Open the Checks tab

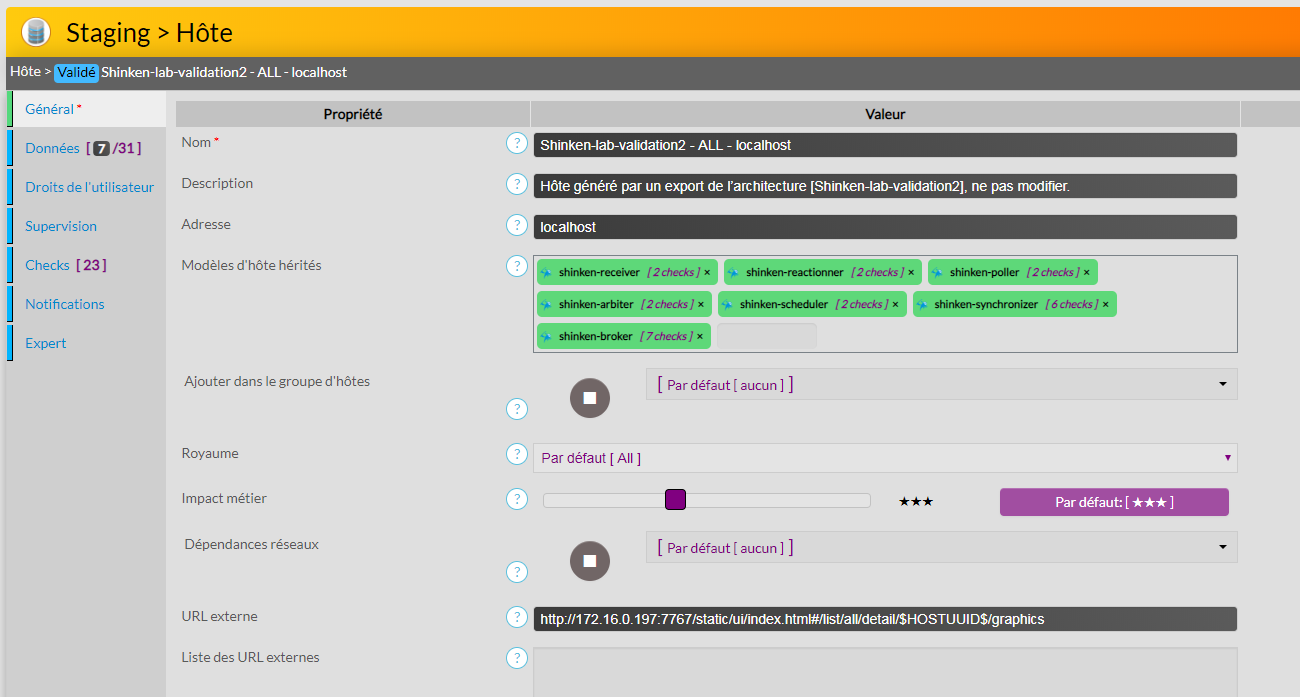click(x=47, y=265)
